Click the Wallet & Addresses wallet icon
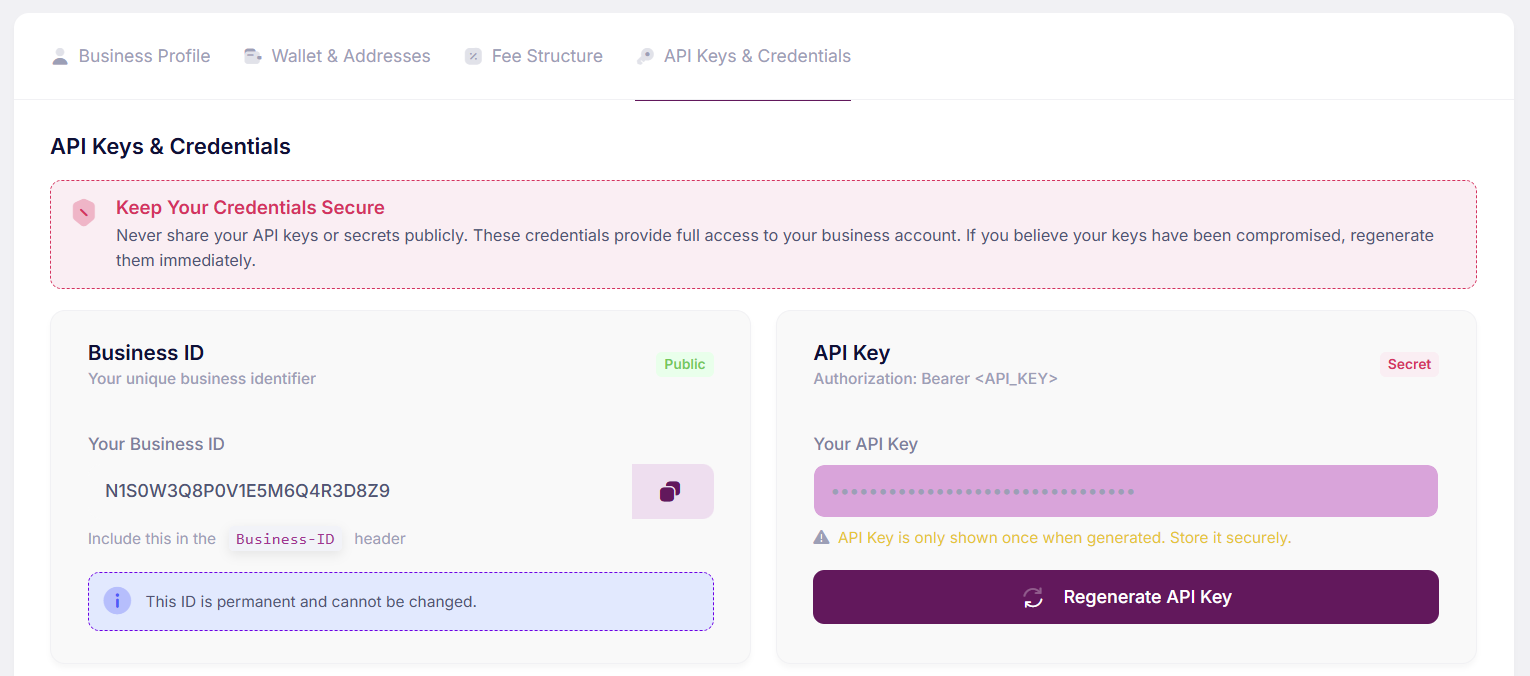Viewport: 1530px width, 676px height. [252, 56]
